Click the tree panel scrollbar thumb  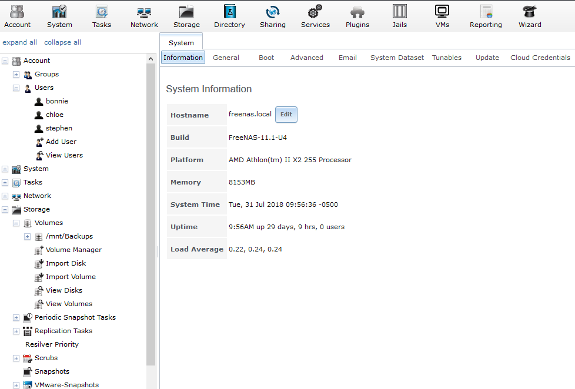151,214
